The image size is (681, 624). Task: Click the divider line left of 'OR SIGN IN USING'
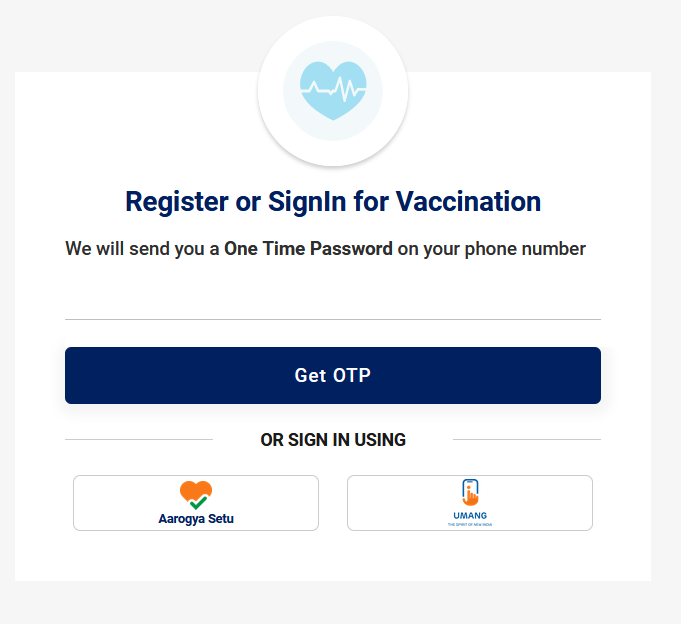139,439
